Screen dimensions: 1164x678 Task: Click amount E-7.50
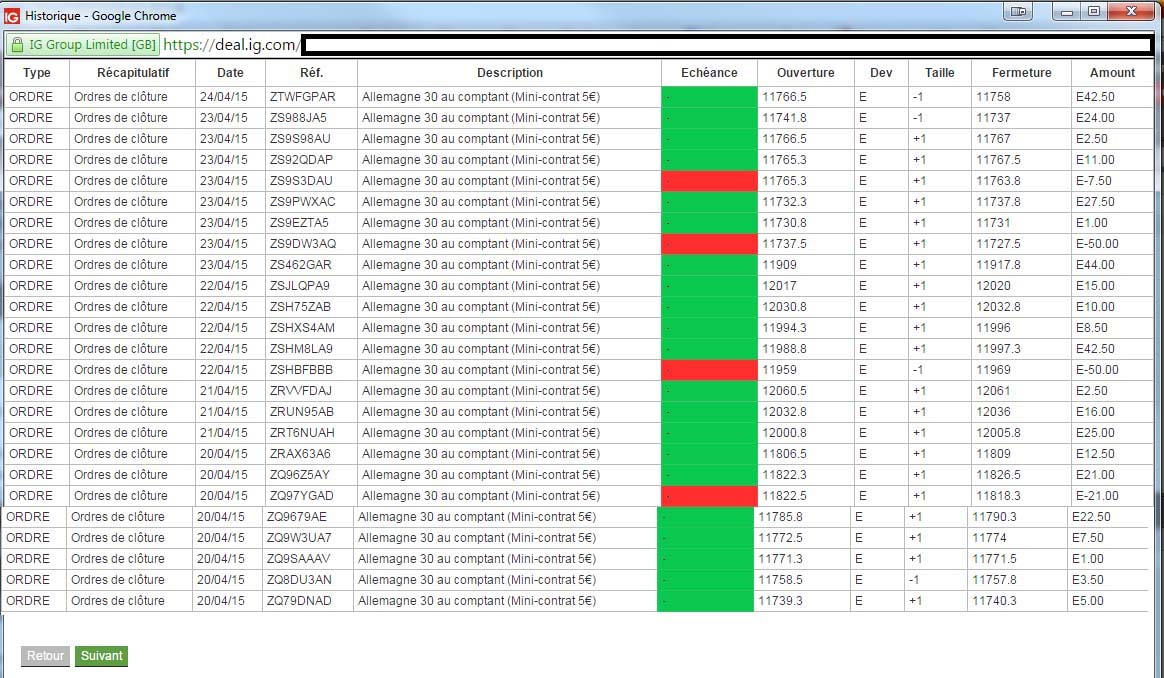point(1093,181)
